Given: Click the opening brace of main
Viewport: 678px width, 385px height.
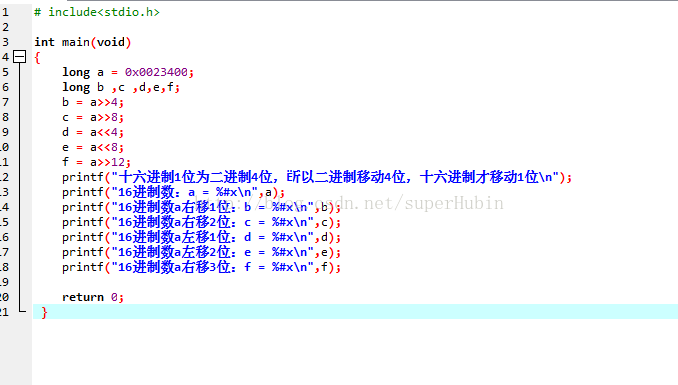Looking at the screenshot, I should (38, 58).
